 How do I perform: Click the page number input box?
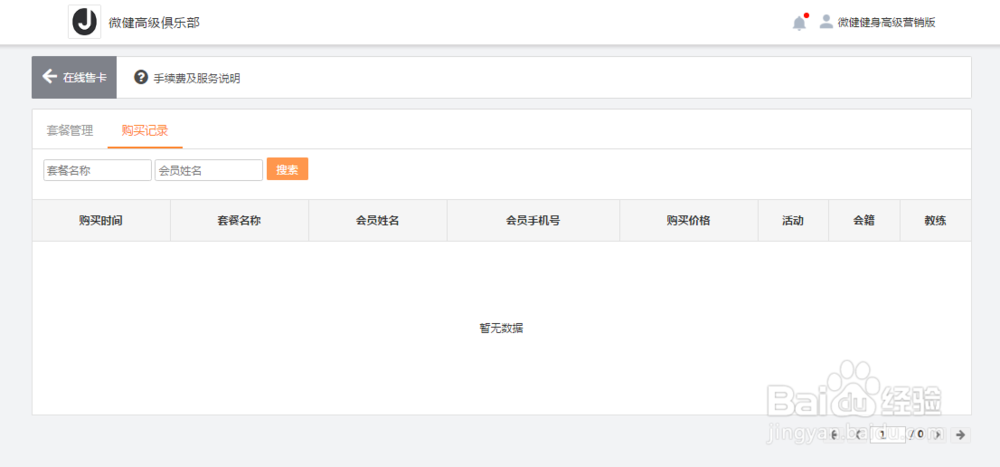(x=888, y=435)
